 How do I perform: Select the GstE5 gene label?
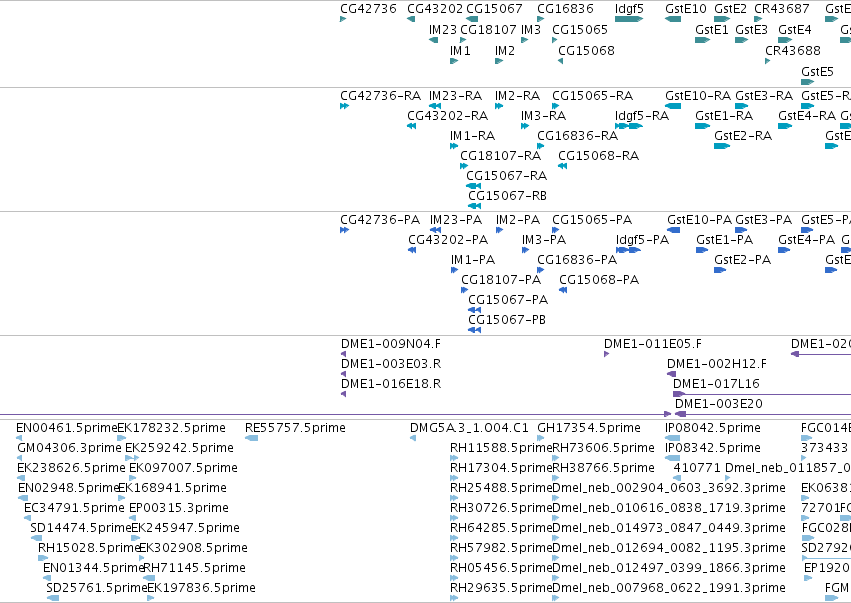tap(817, 72)
